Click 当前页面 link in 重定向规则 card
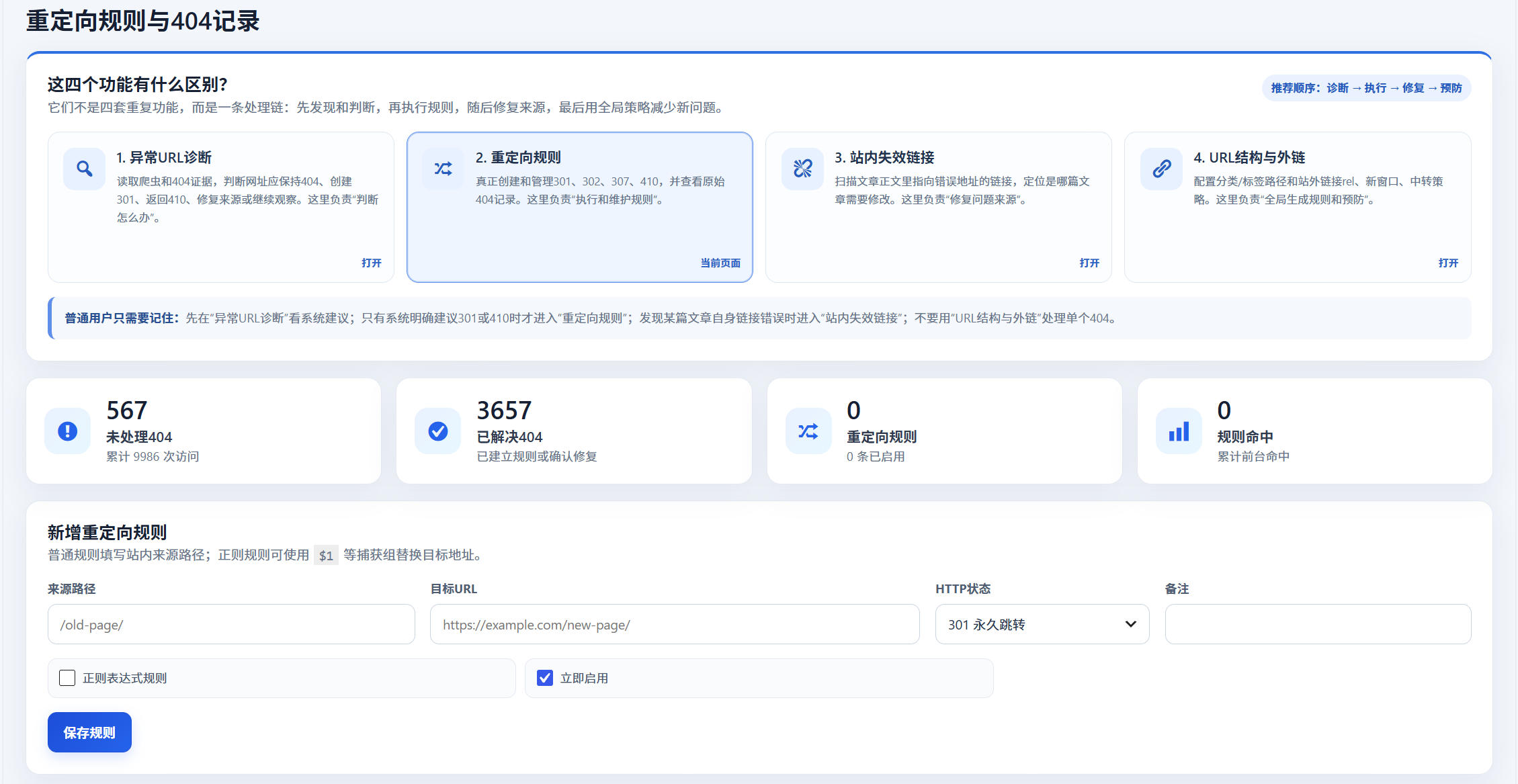 [x=720, y=263]
